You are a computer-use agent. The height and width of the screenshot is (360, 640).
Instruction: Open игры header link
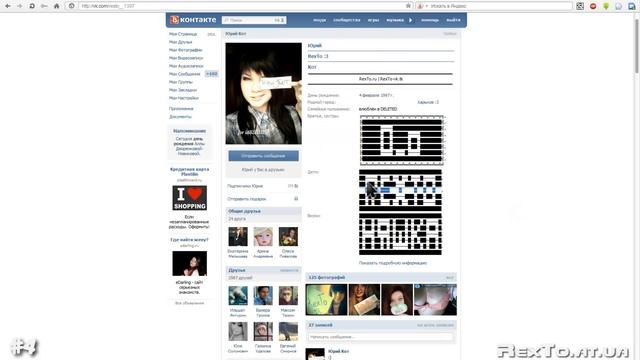pyautogui.click(x=373, y=20)
